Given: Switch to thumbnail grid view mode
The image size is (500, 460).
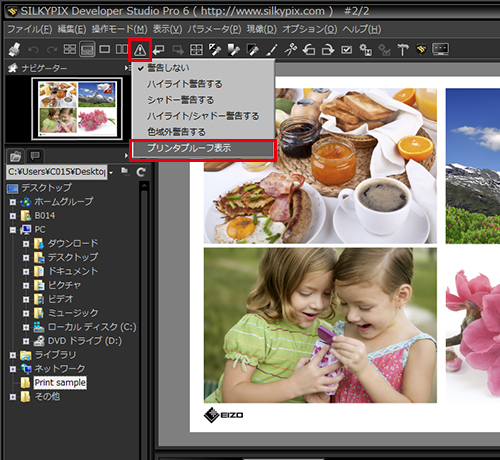Looking at the screenshot, I should tap(69, 49).
